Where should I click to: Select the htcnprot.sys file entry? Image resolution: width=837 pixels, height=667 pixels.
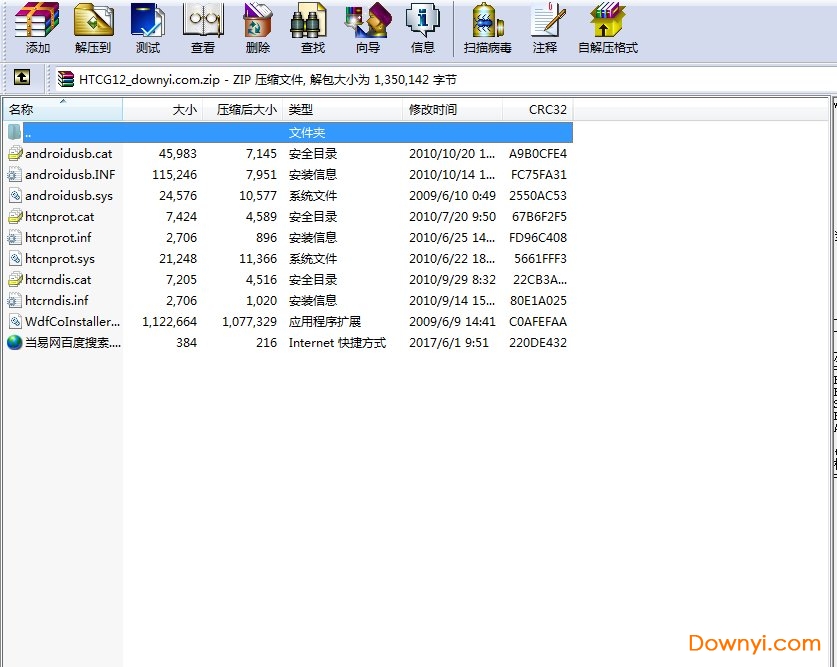60,259
